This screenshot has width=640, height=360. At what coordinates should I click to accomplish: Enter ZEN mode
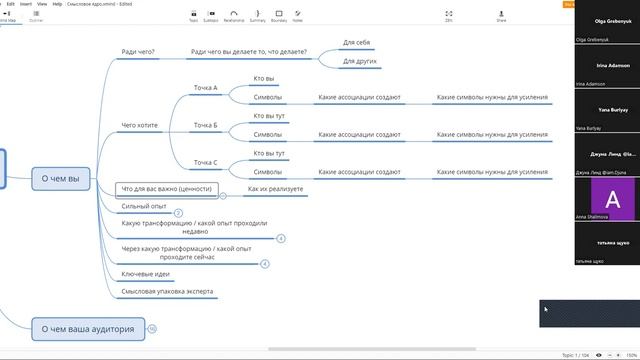[x=449, y=16]
